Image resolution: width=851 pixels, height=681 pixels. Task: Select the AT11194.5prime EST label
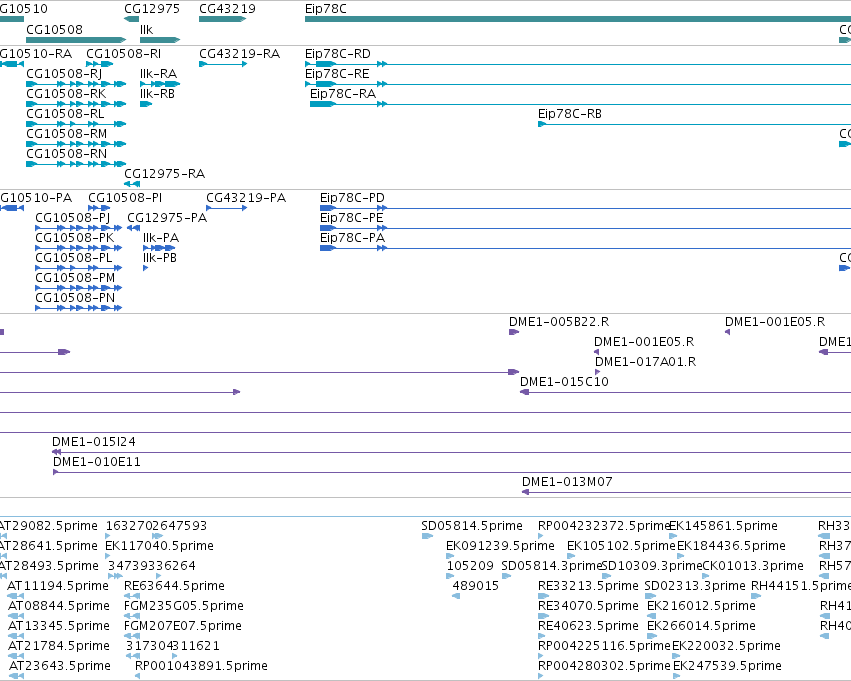coord(58,587)
